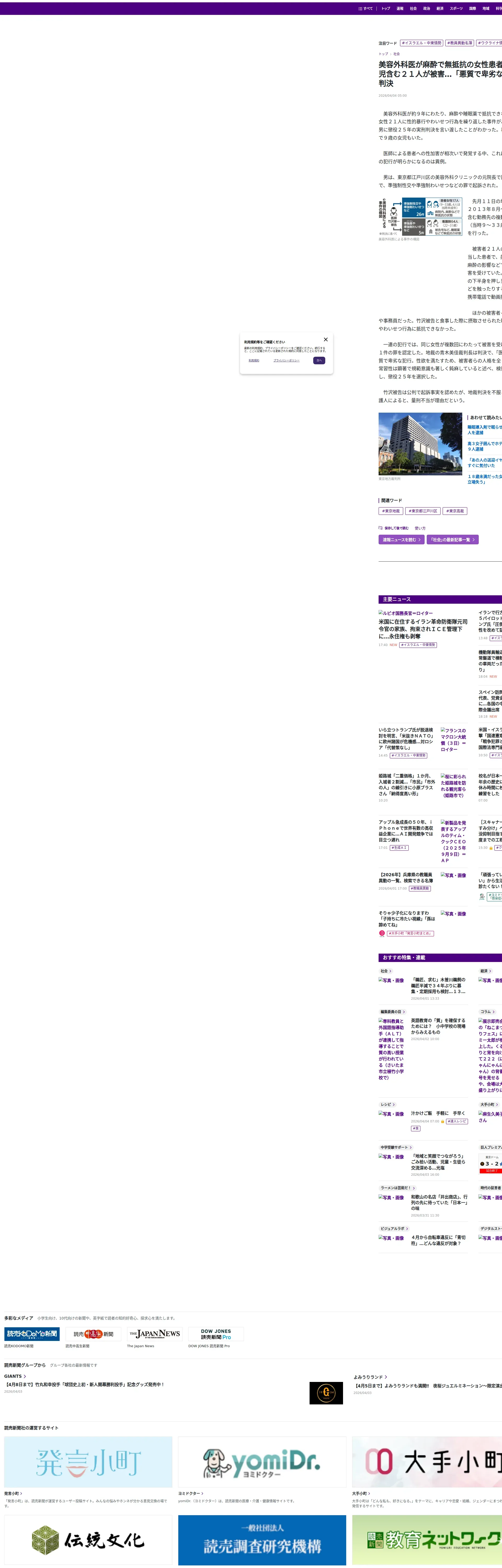Open the 【2026年】兵庫県の教職員異動の一覧 article
Viewport: 502px width, 1568px height.
[406, 878]
